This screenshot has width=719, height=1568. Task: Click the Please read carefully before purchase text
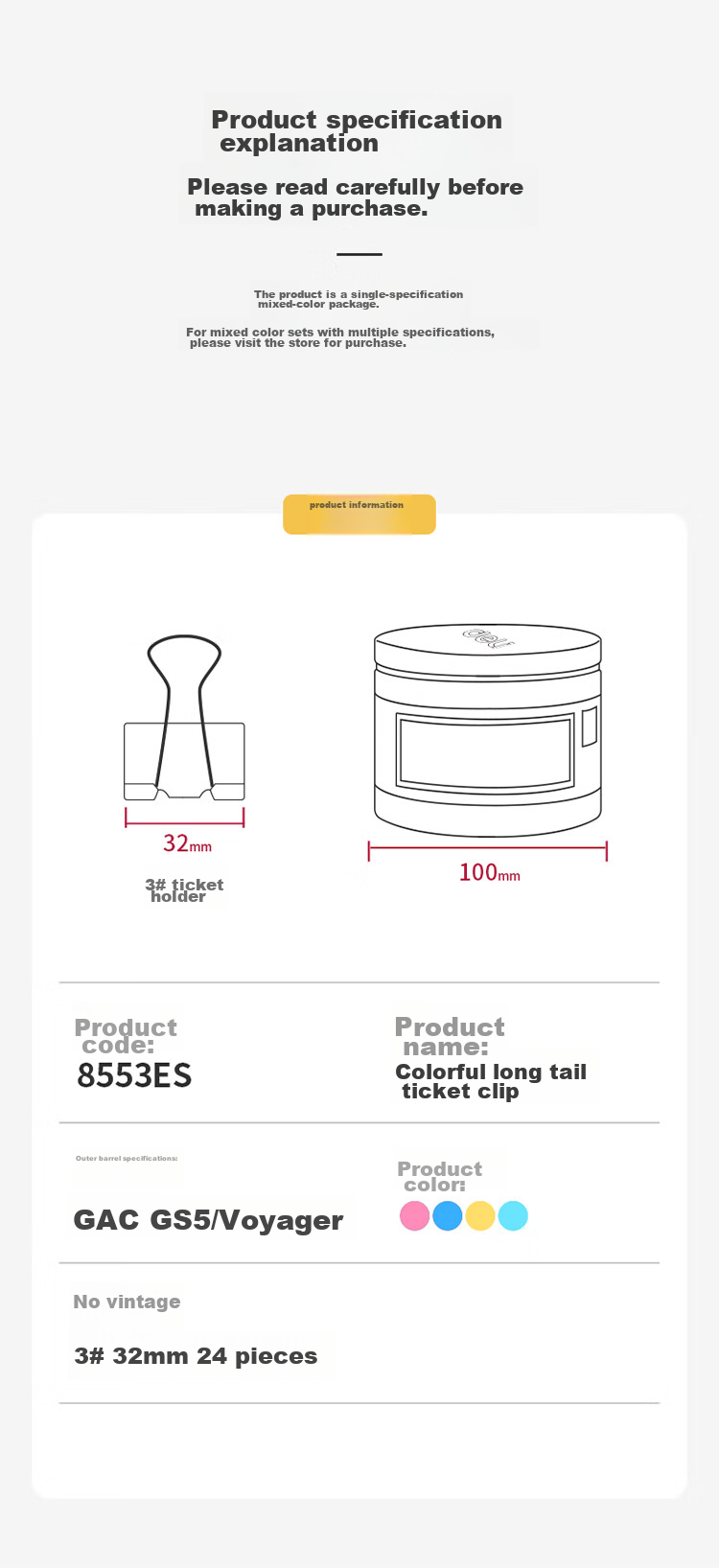click(355, 197)
